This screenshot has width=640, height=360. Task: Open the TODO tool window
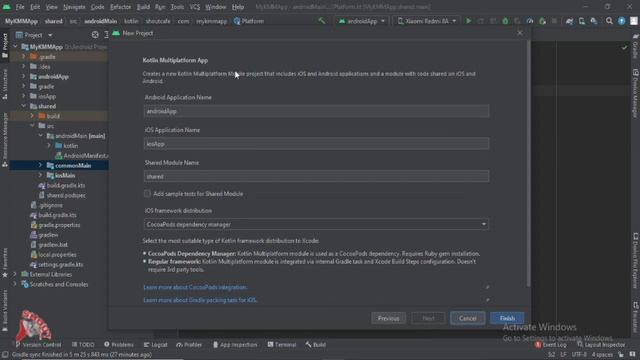(83, 344)
